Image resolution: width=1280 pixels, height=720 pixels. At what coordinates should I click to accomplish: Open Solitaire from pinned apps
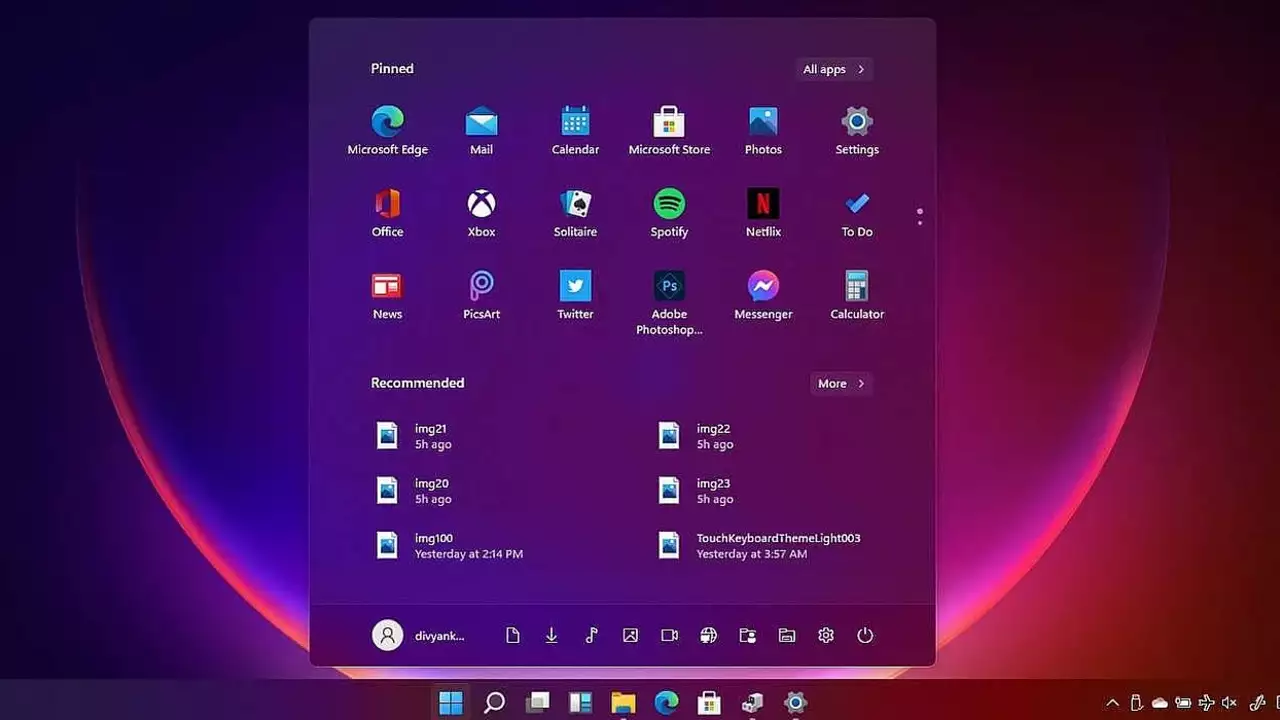pyautogui.click(x=575, y=214)
